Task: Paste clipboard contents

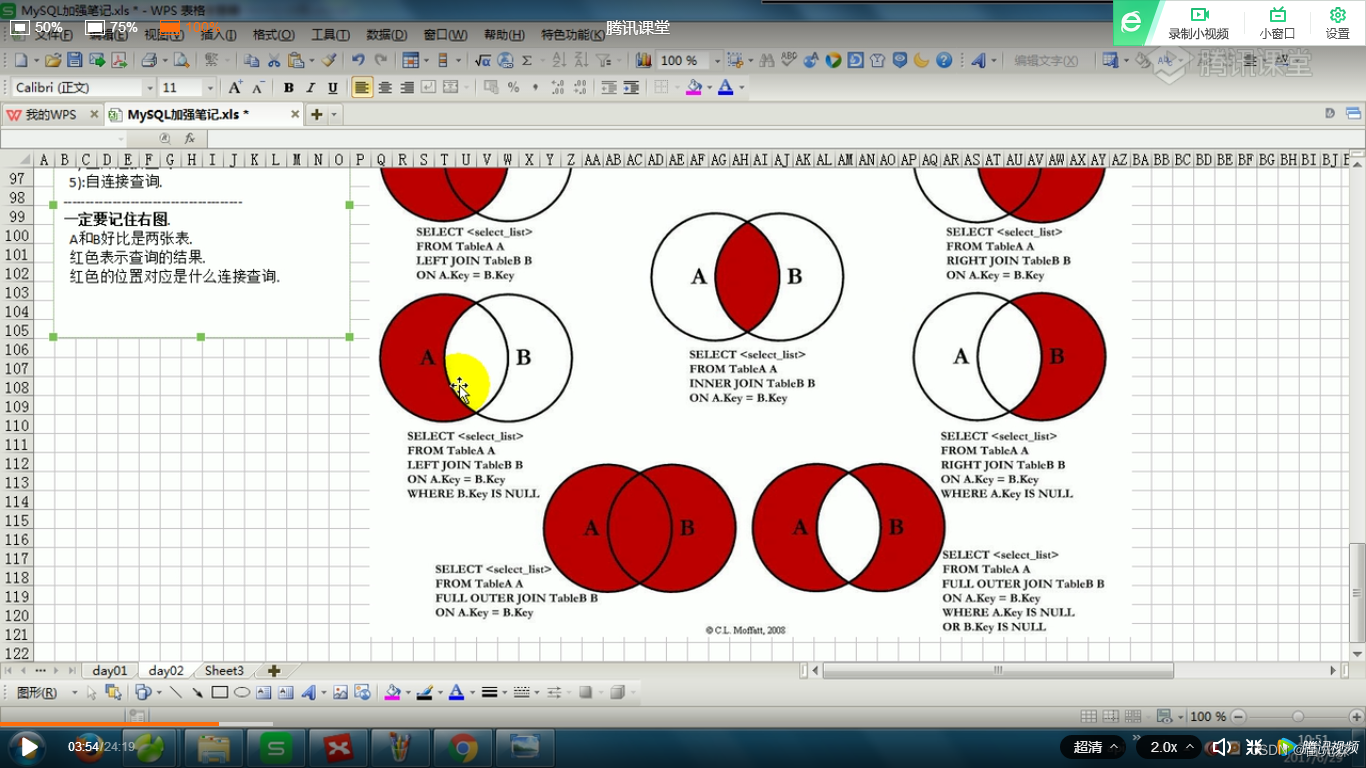Action: (295, 61)
